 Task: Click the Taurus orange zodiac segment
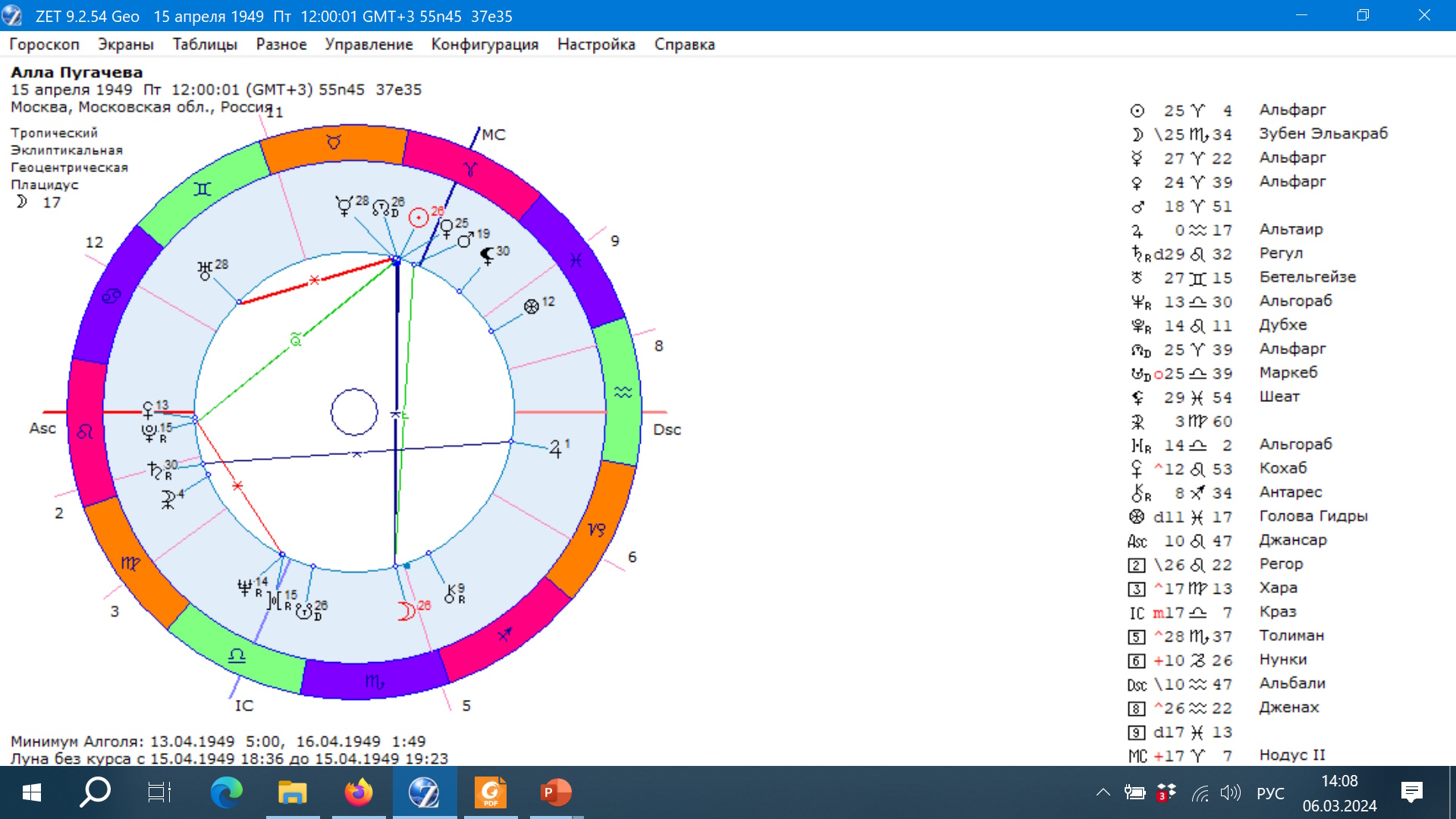pyautogui.click(x=334, y=144)
